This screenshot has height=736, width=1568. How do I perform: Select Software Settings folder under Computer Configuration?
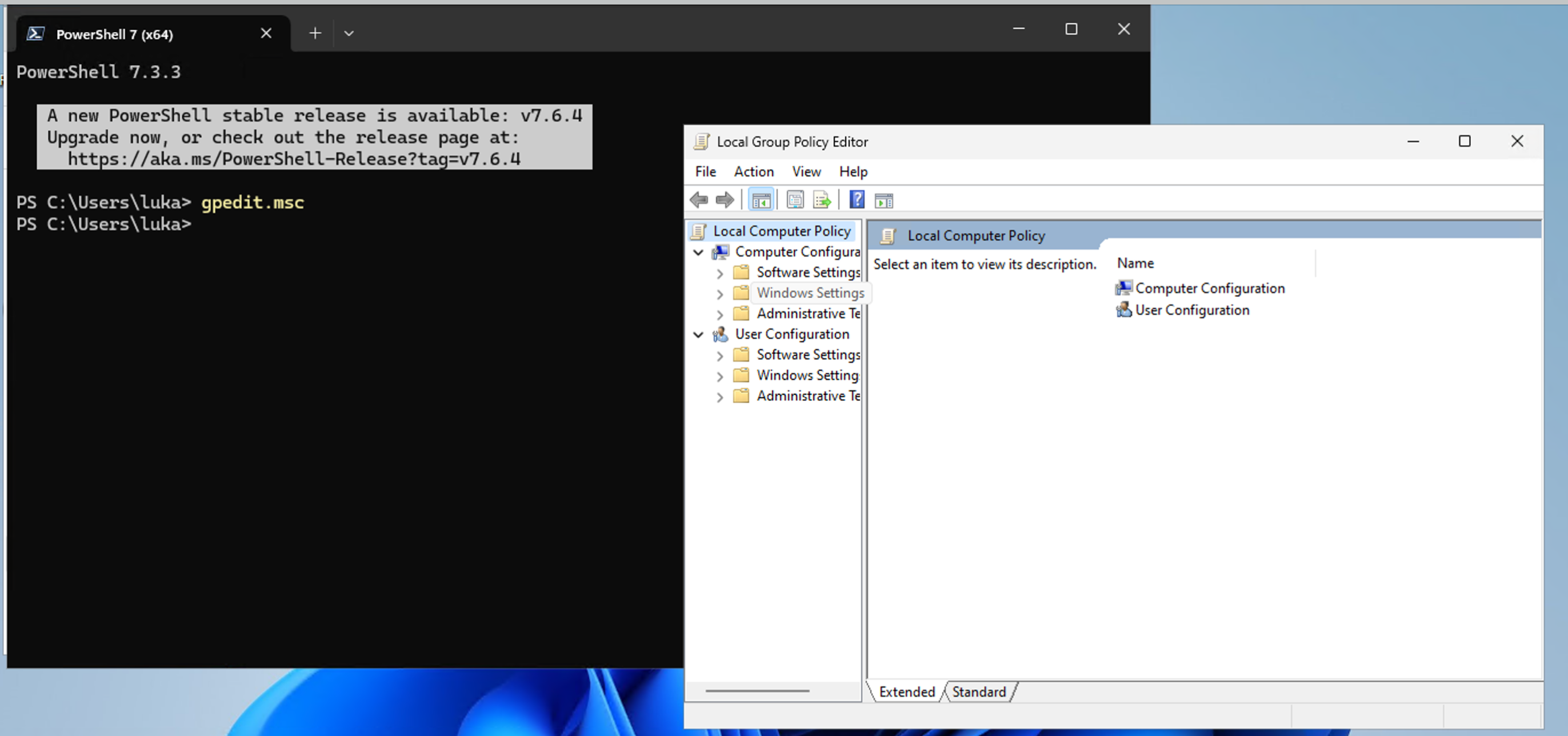[809, 272]
